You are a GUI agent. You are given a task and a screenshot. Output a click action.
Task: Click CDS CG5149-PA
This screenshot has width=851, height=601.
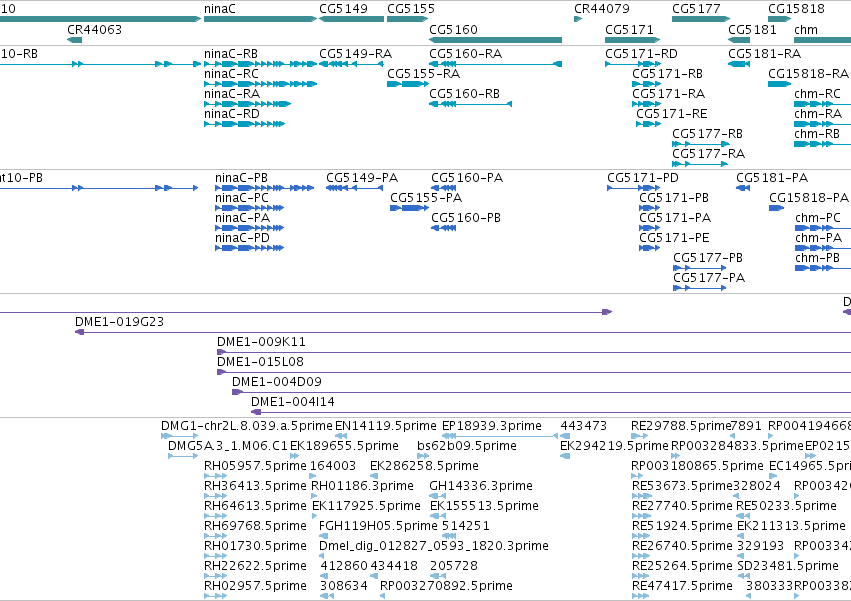pyautogui.click(x=355, y=188)
